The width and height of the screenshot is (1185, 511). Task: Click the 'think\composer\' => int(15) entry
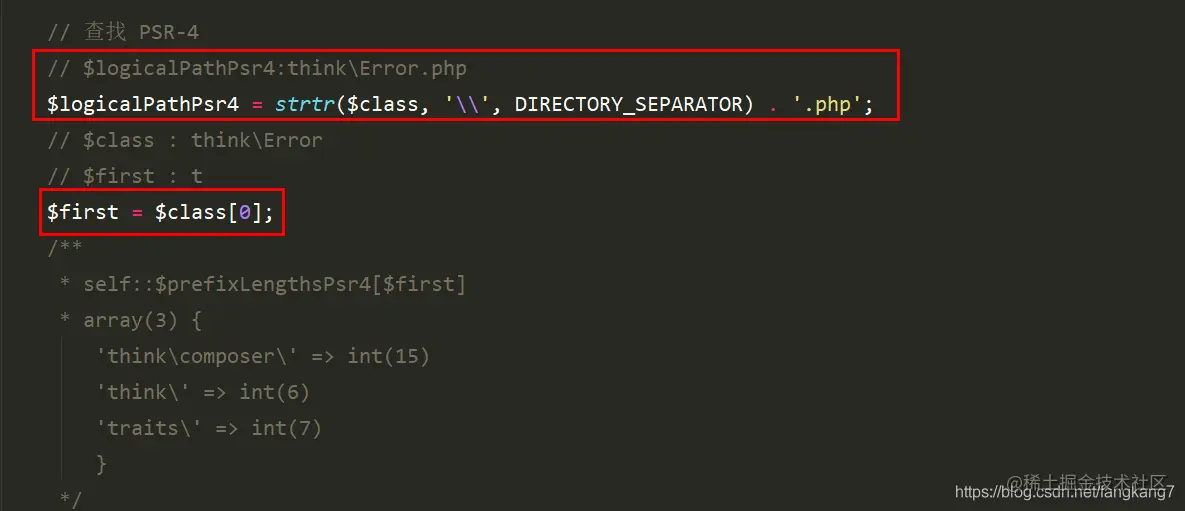click(x=263, y=356)
